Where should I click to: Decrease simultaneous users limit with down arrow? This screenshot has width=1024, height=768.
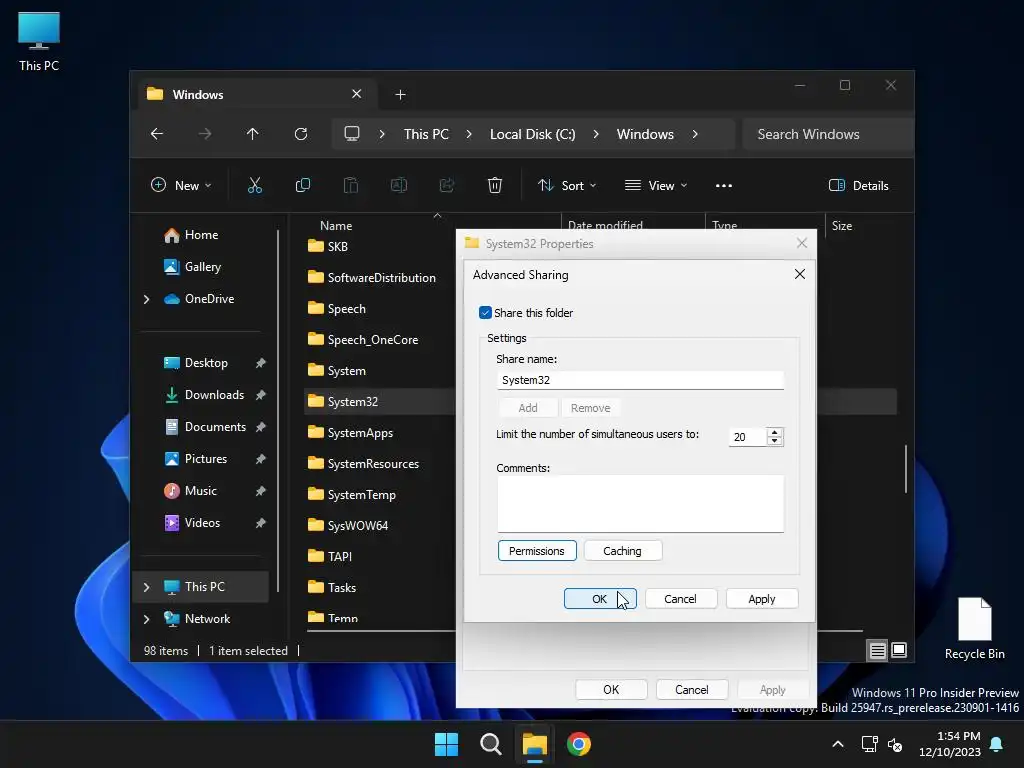(775, 441)
